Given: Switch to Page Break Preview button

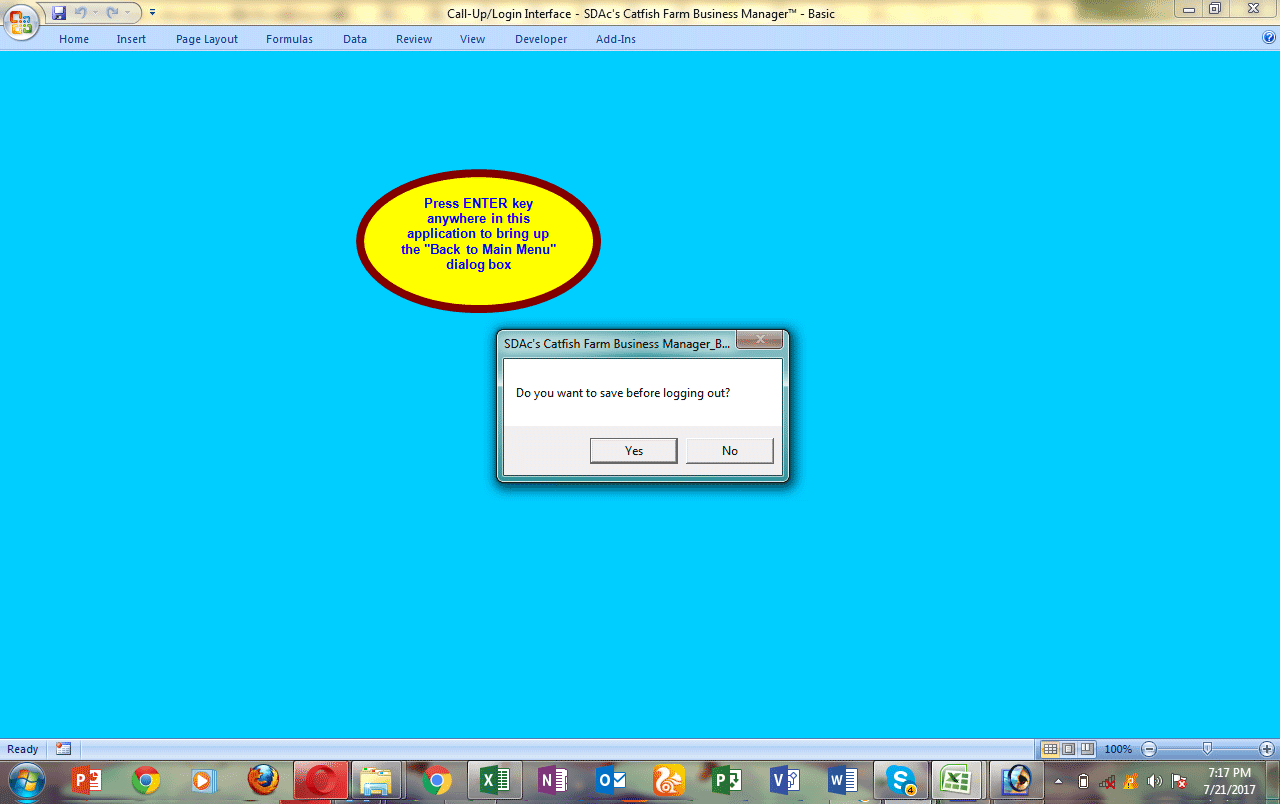Looking at the screenshot, I should 1087,749.
